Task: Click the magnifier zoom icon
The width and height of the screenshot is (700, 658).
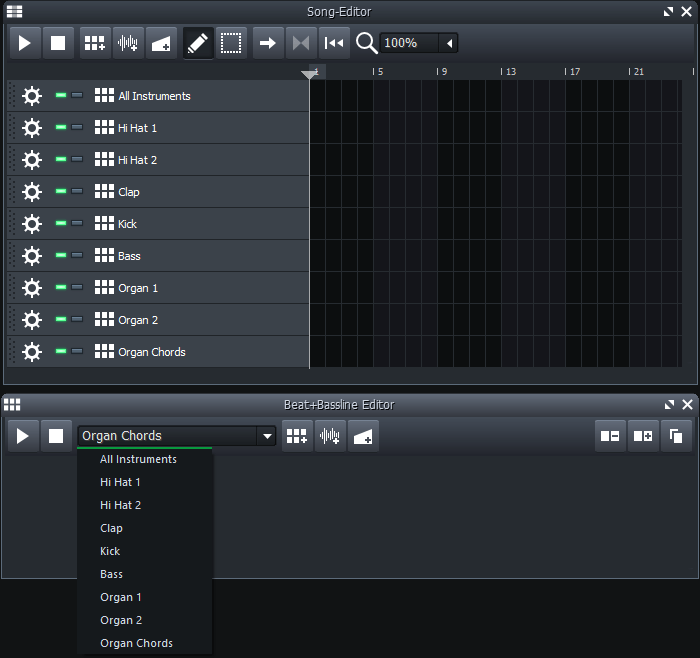Action: point(367,43)
